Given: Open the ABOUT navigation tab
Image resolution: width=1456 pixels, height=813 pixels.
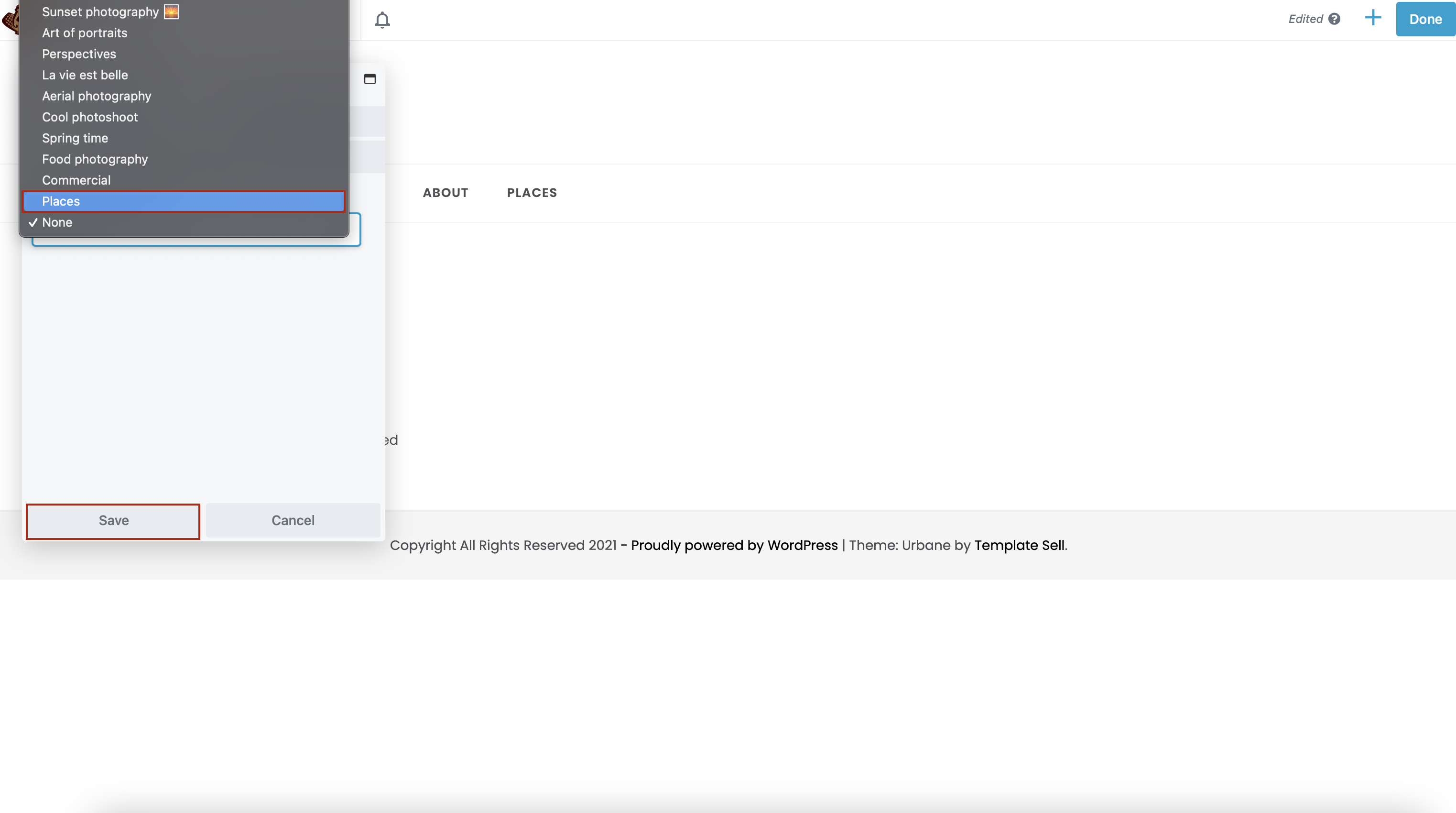Looking at the screenshot, I should click(x=445, y=193).
